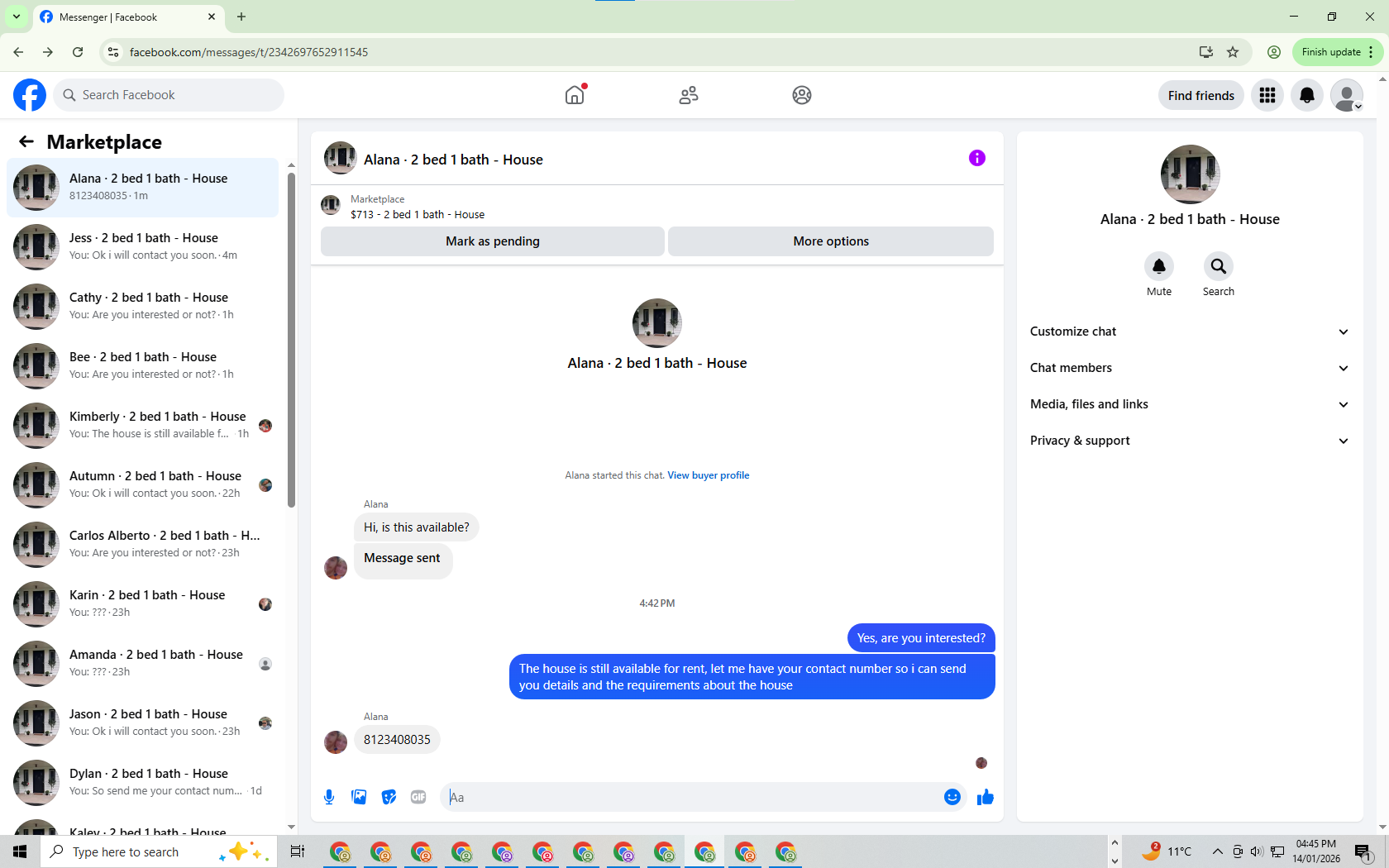Click Finish update button
The width and height of the screenshot is (1389, 868).
click(x=1337, y=52)
